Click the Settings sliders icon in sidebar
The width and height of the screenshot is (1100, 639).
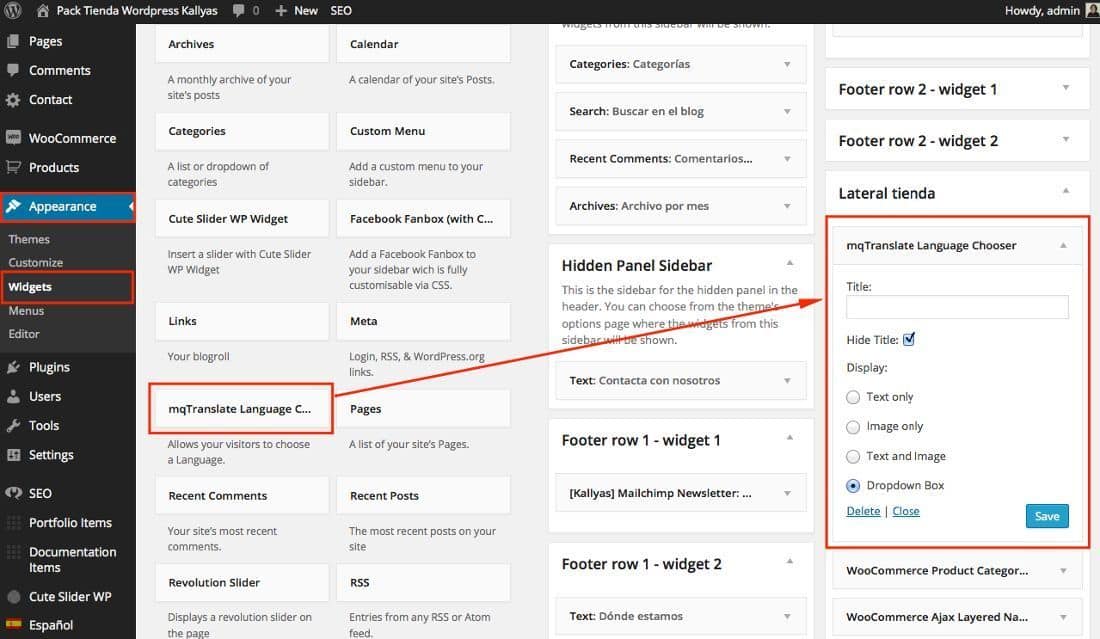(13, 455)
